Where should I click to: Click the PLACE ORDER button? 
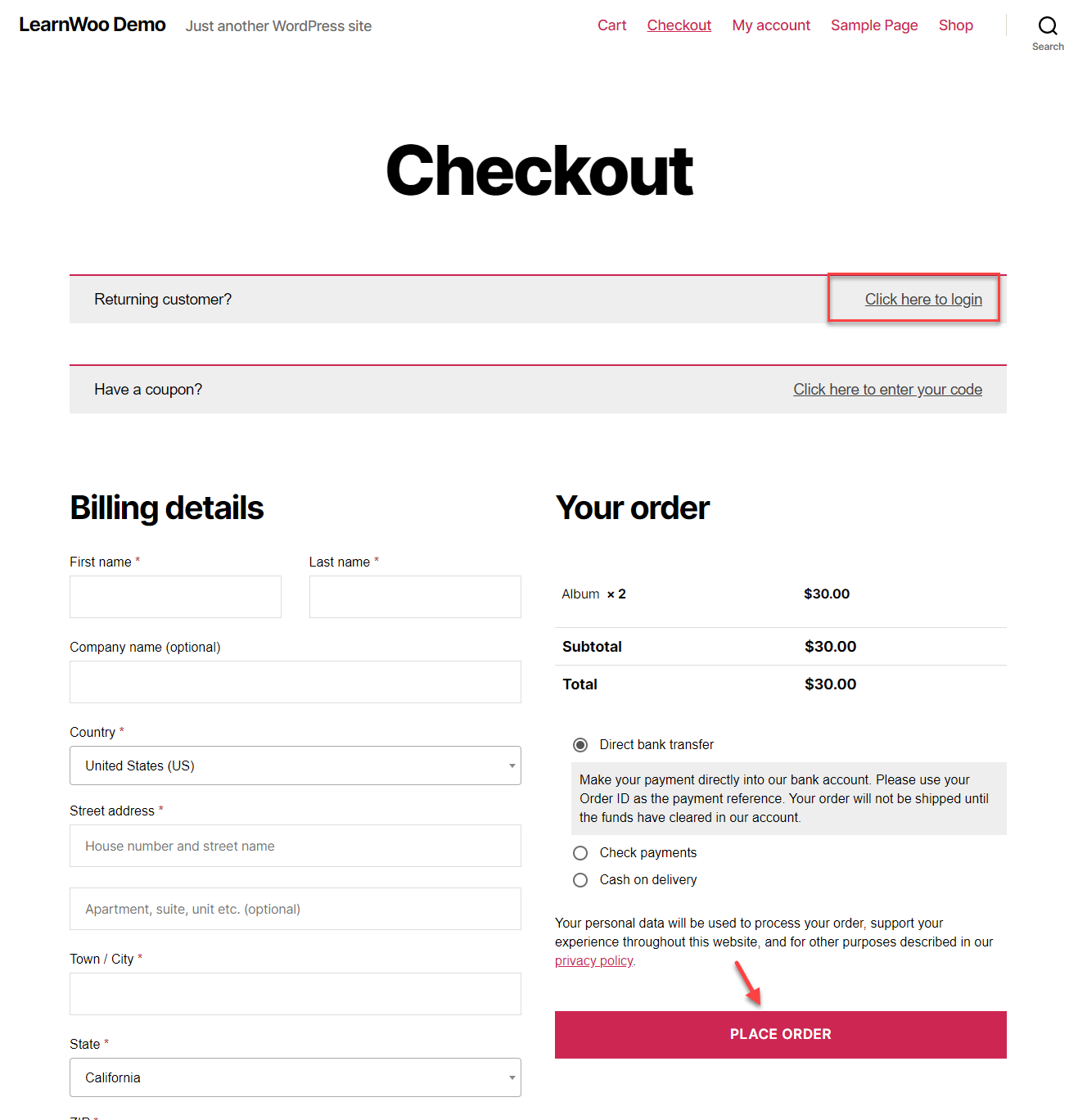(x=780, y=1034)
